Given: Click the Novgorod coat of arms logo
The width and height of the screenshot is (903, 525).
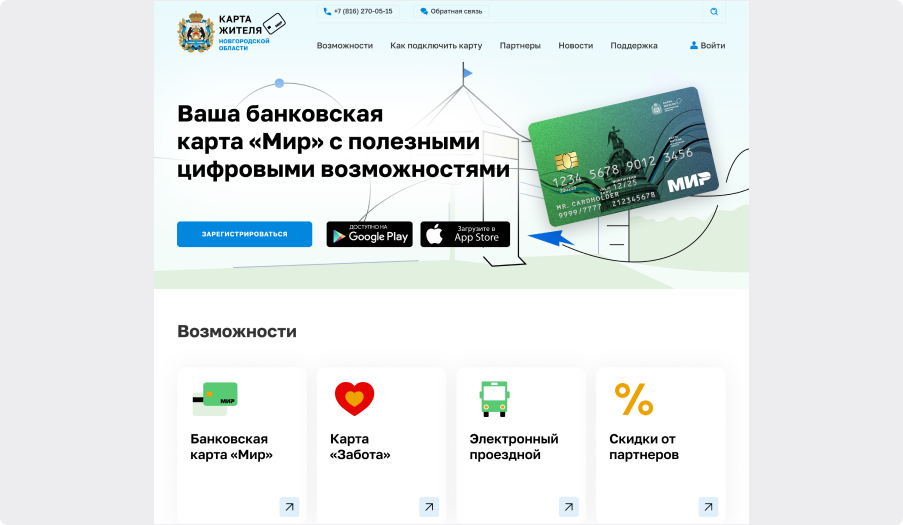Looking at the screenshot, I should 196,32.
